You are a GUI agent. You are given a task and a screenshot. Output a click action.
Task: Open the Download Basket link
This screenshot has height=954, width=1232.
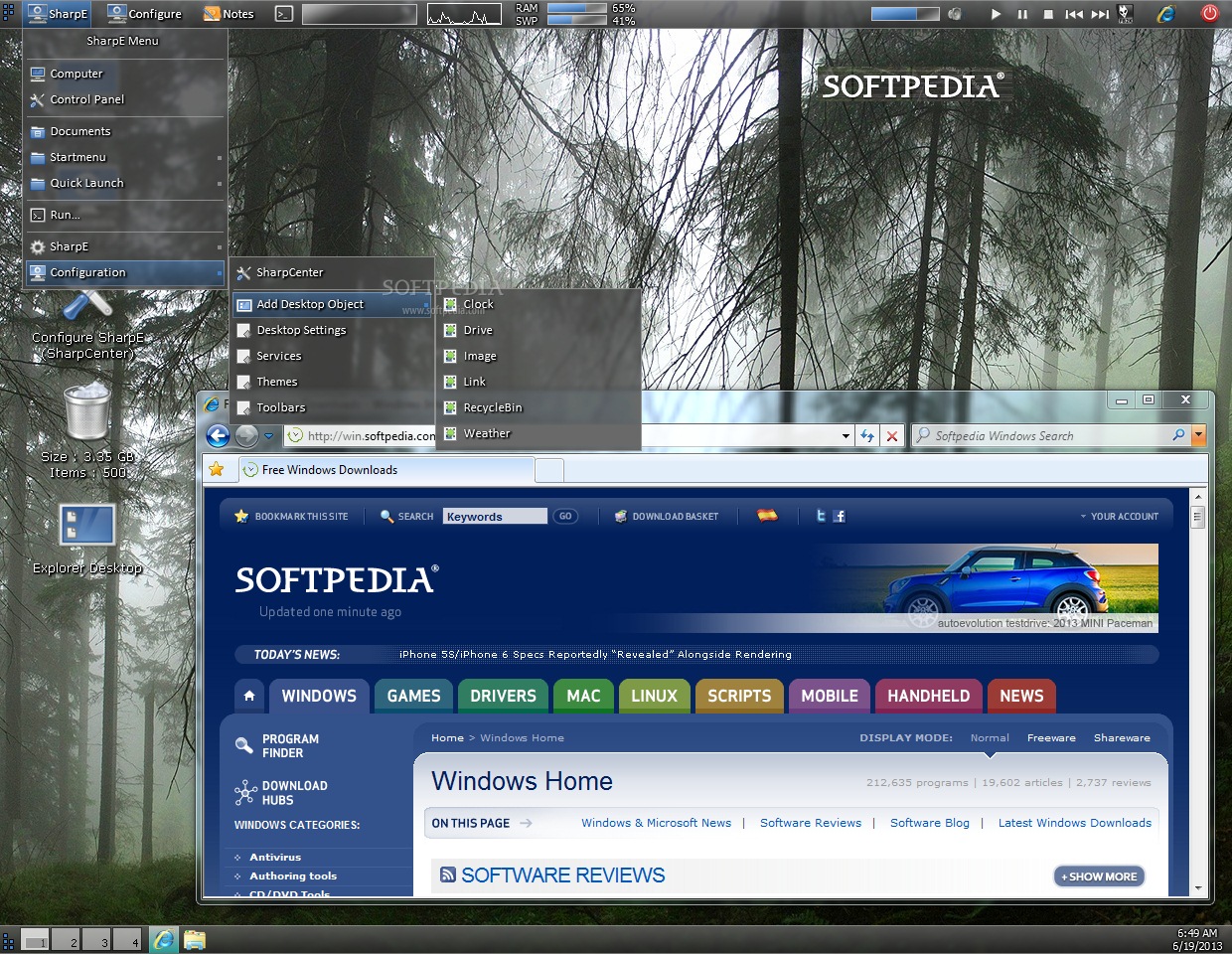pyautogui.click(x=667, y=517)
